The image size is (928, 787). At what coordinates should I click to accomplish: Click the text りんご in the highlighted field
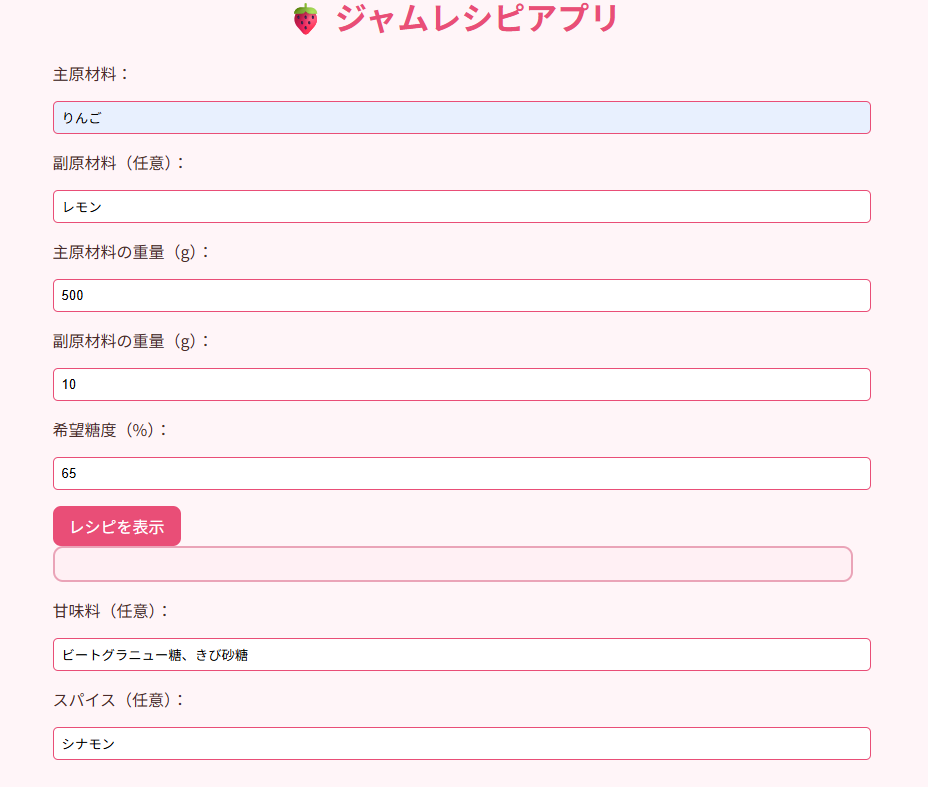pos(82,118)
